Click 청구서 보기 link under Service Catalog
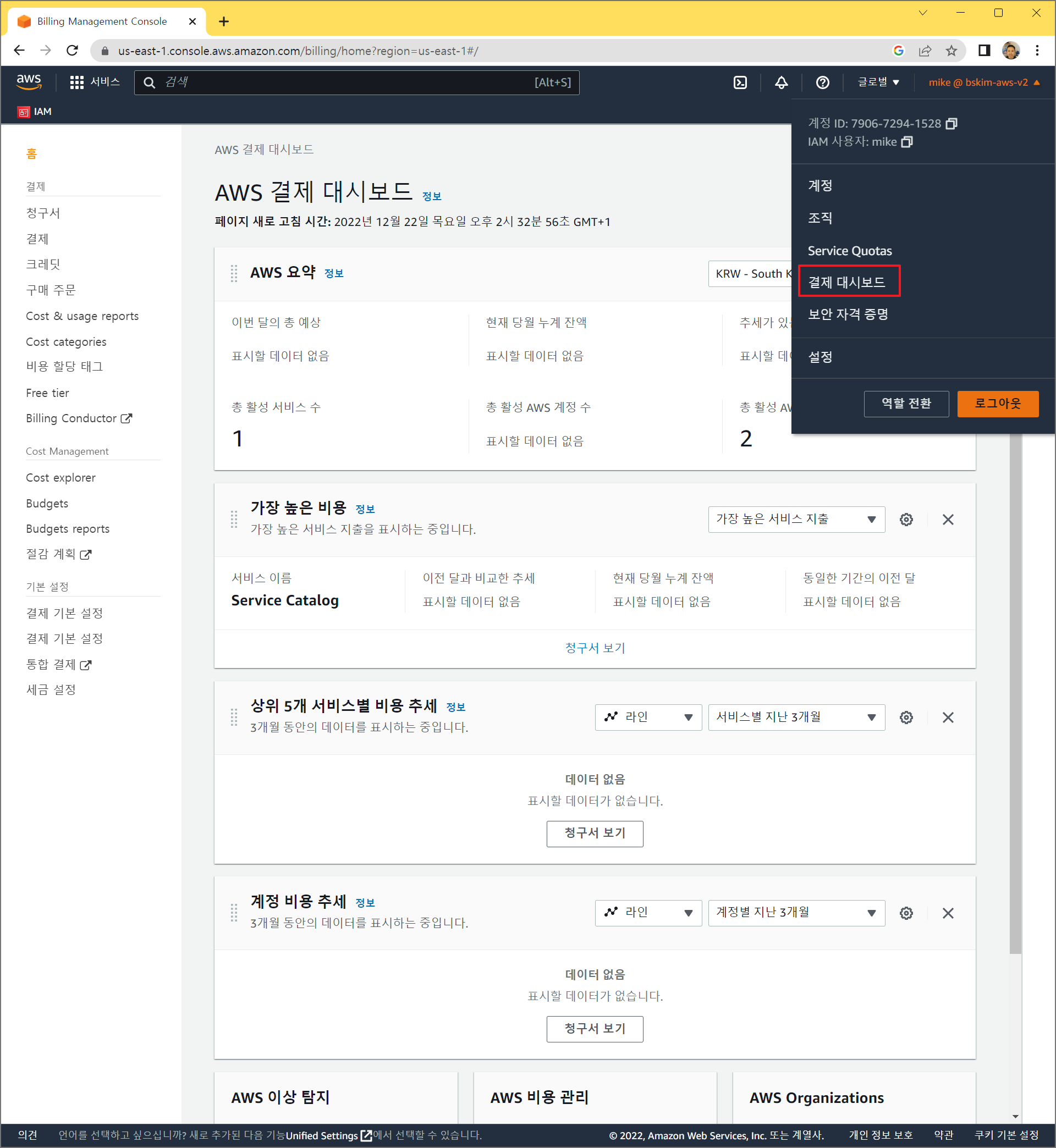This screenshot has width=1056, height=1148. click(595, 648)
